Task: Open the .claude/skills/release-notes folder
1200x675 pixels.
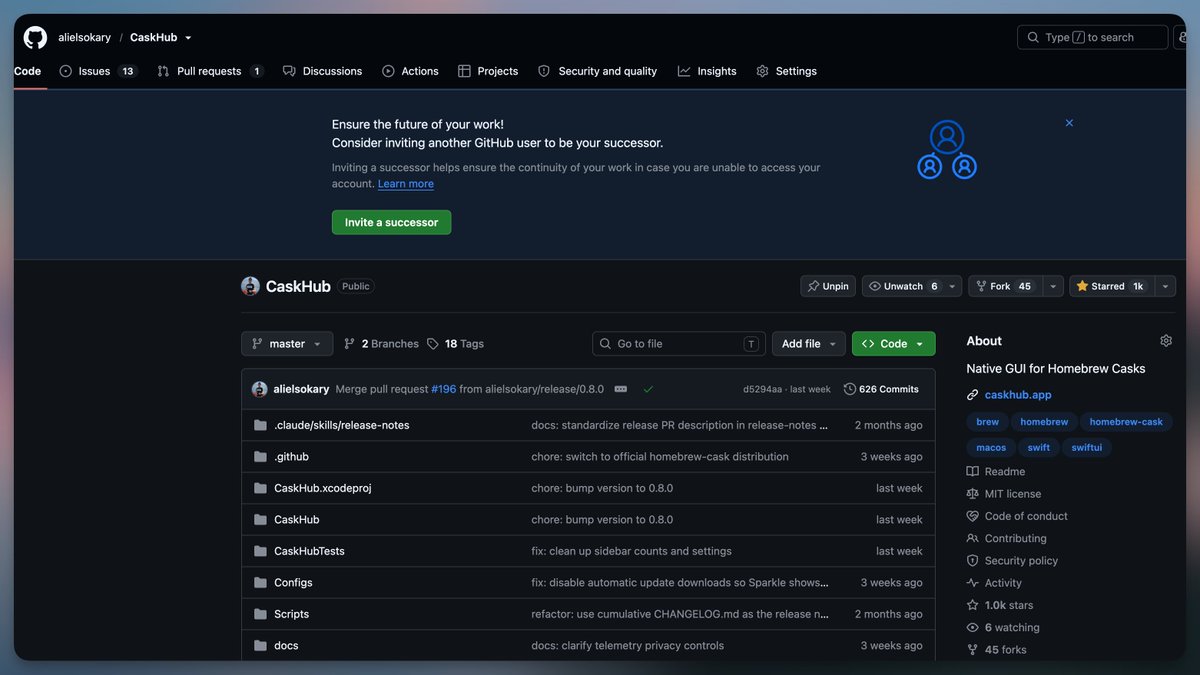Action: (x=342, y=425)
